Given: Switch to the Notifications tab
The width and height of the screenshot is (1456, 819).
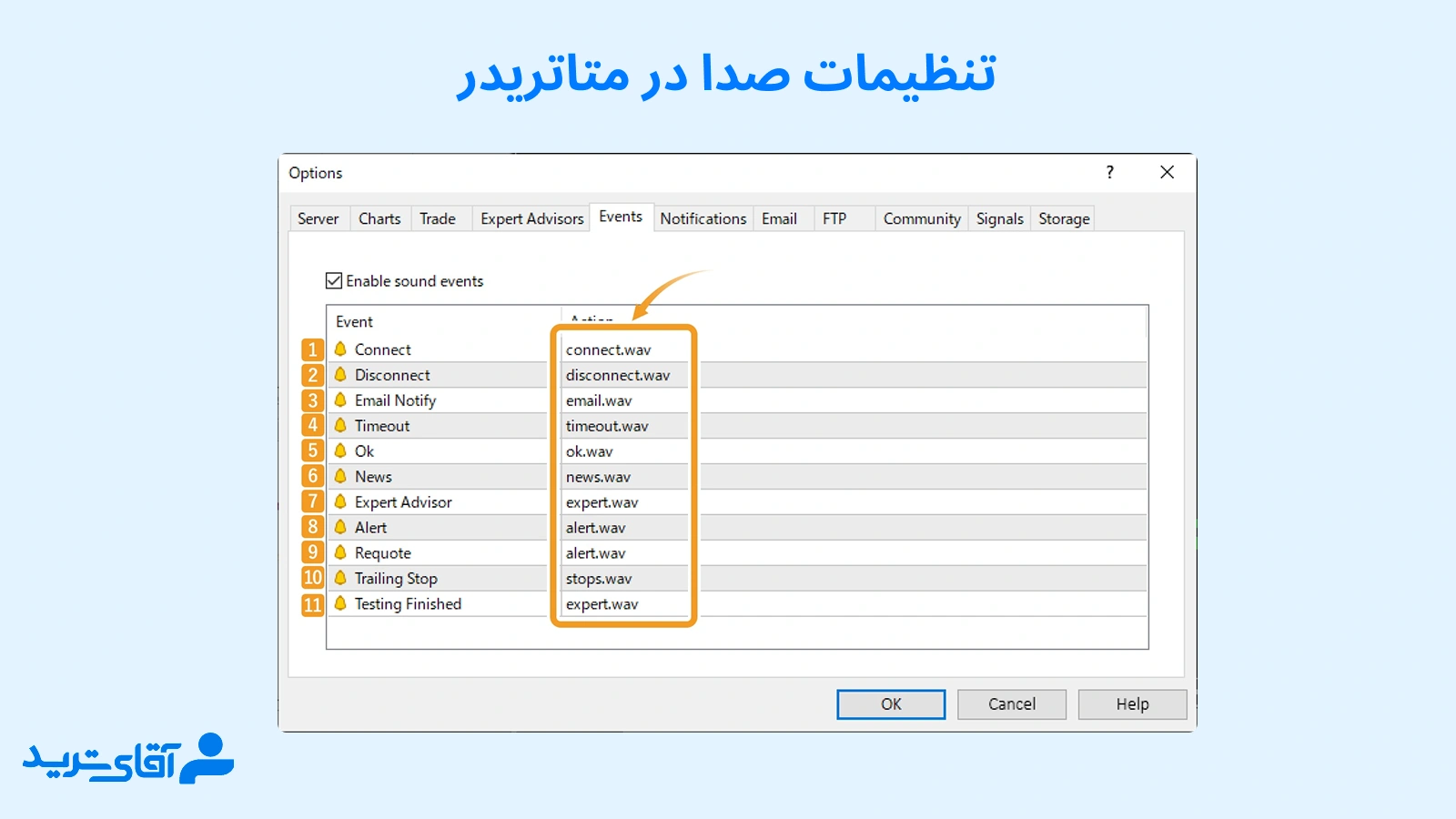Looking at the screenshot, I should pyautogui.click(x=703, y=218).
